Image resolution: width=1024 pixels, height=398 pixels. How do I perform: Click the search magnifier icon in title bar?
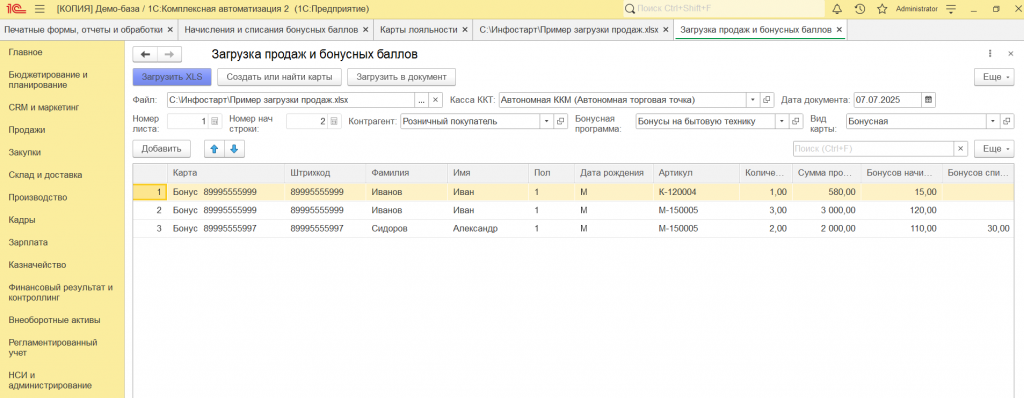pyautogui.click(x=630, y=9)
